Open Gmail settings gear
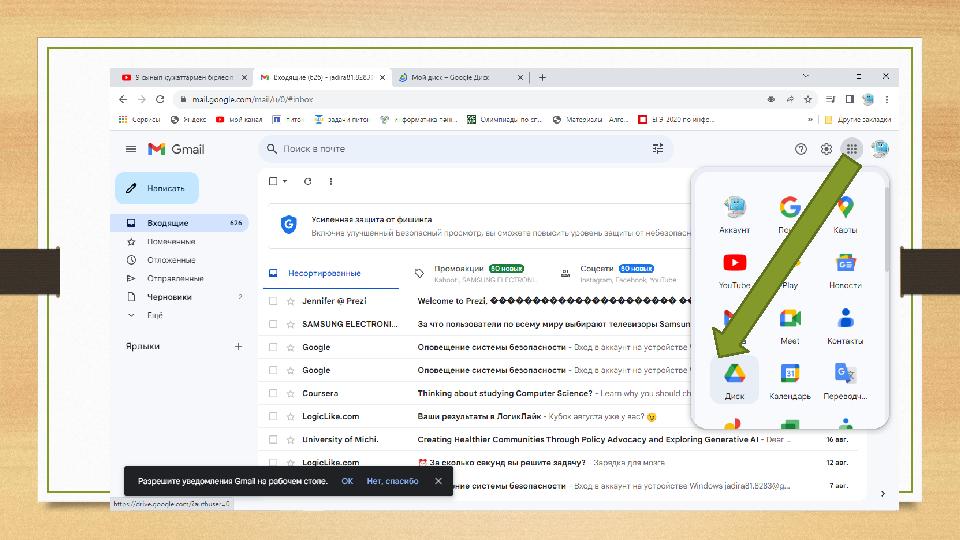960x540 pixels. [x=826, y=149]
